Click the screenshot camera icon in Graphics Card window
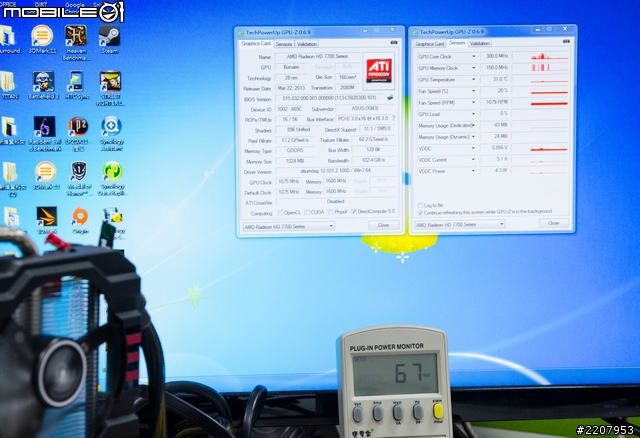Viewport: 640px width, 438px height. click(394, 42)
